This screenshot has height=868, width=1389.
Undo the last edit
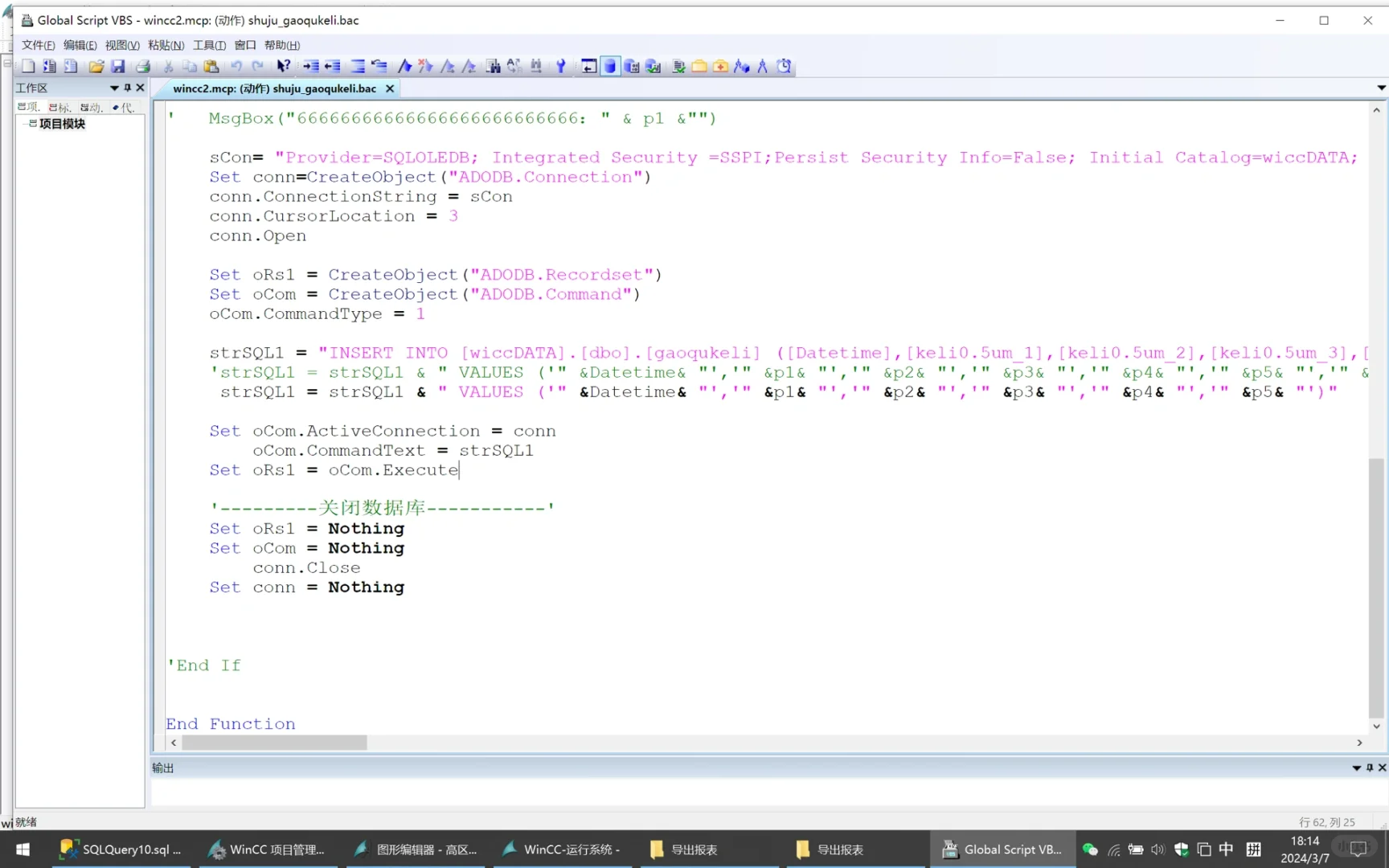[236, 67]
